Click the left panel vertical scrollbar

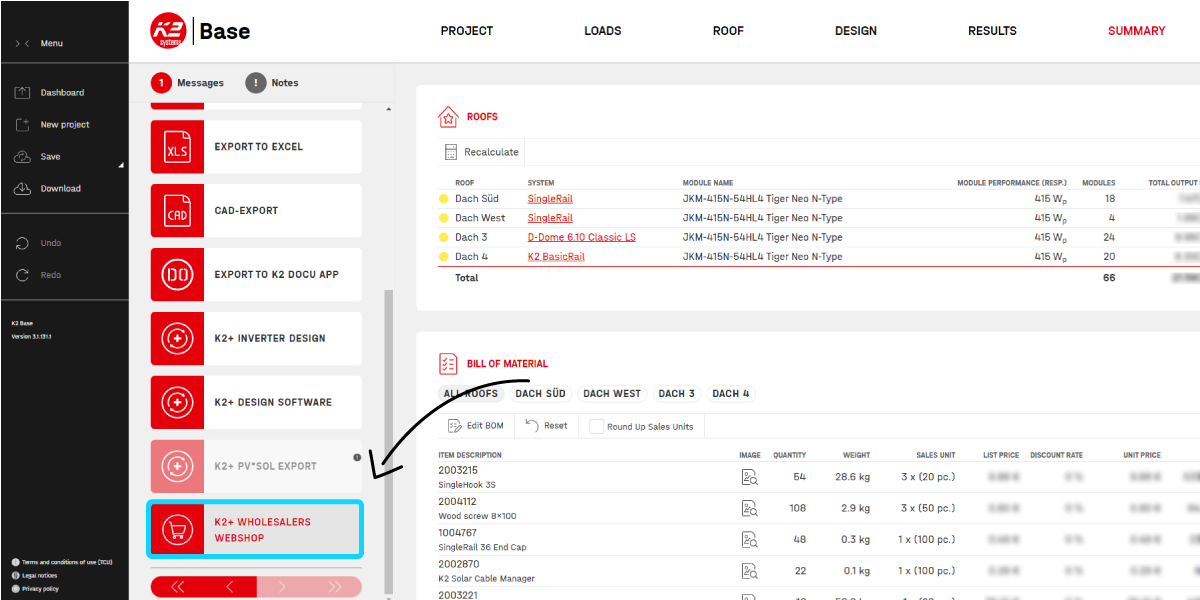[x=389, y=440]
